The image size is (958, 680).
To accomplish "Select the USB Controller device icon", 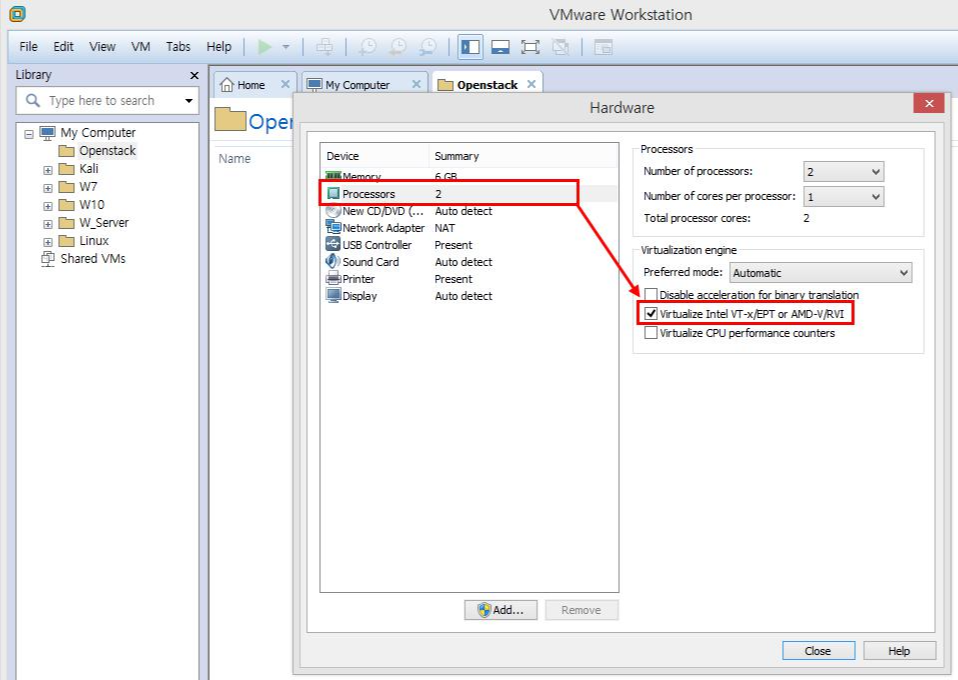I will pyautogui.click(x=333, y=244).
